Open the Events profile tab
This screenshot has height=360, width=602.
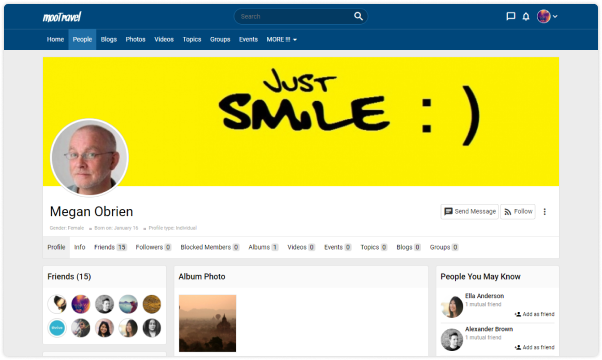click(337, 247)
